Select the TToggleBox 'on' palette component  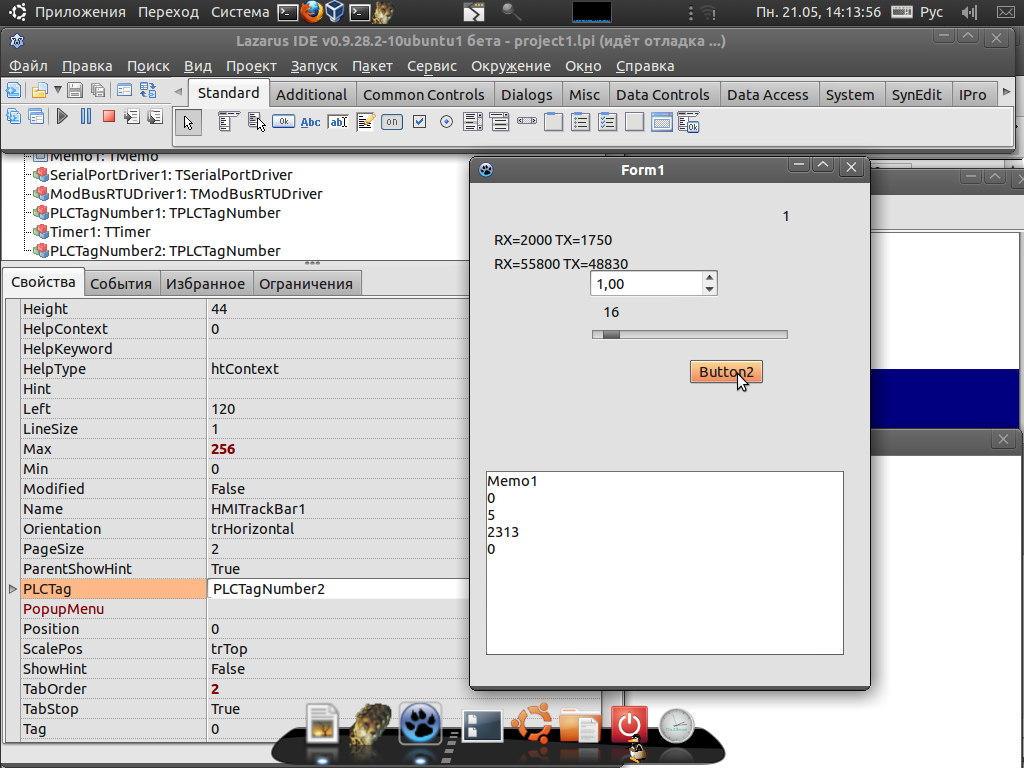(392, 122)
